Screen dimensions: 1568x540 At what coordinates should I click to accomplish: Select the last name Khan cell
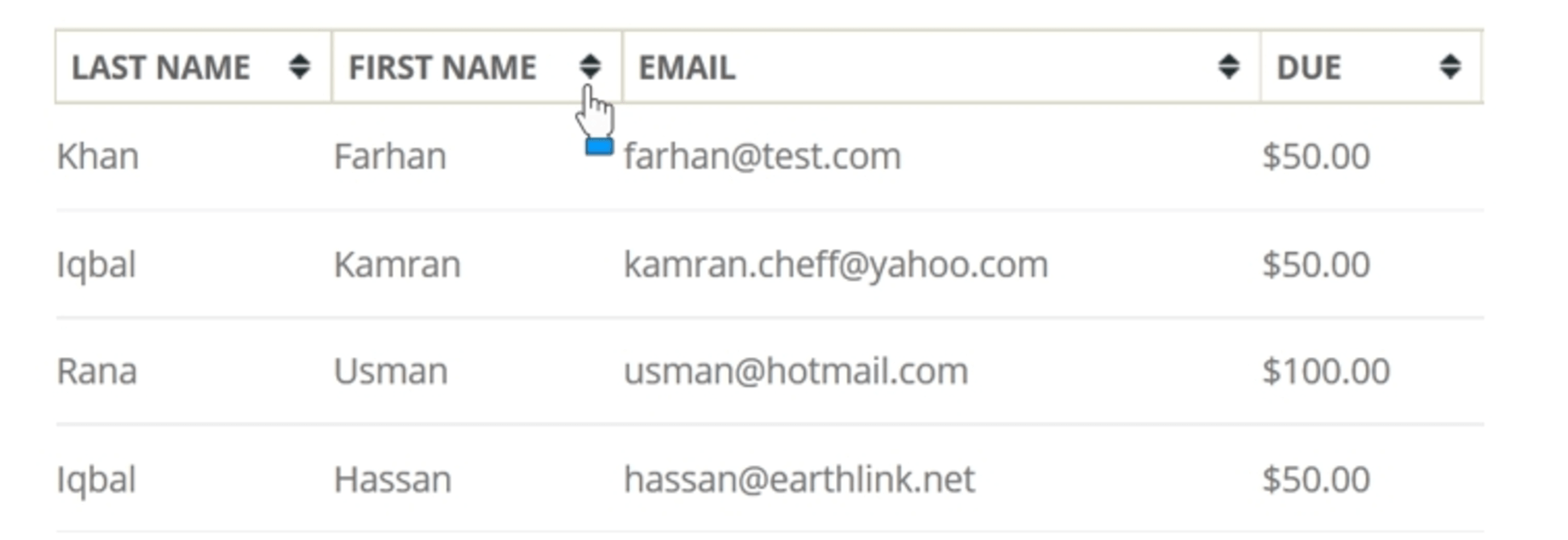pos(97,157)
